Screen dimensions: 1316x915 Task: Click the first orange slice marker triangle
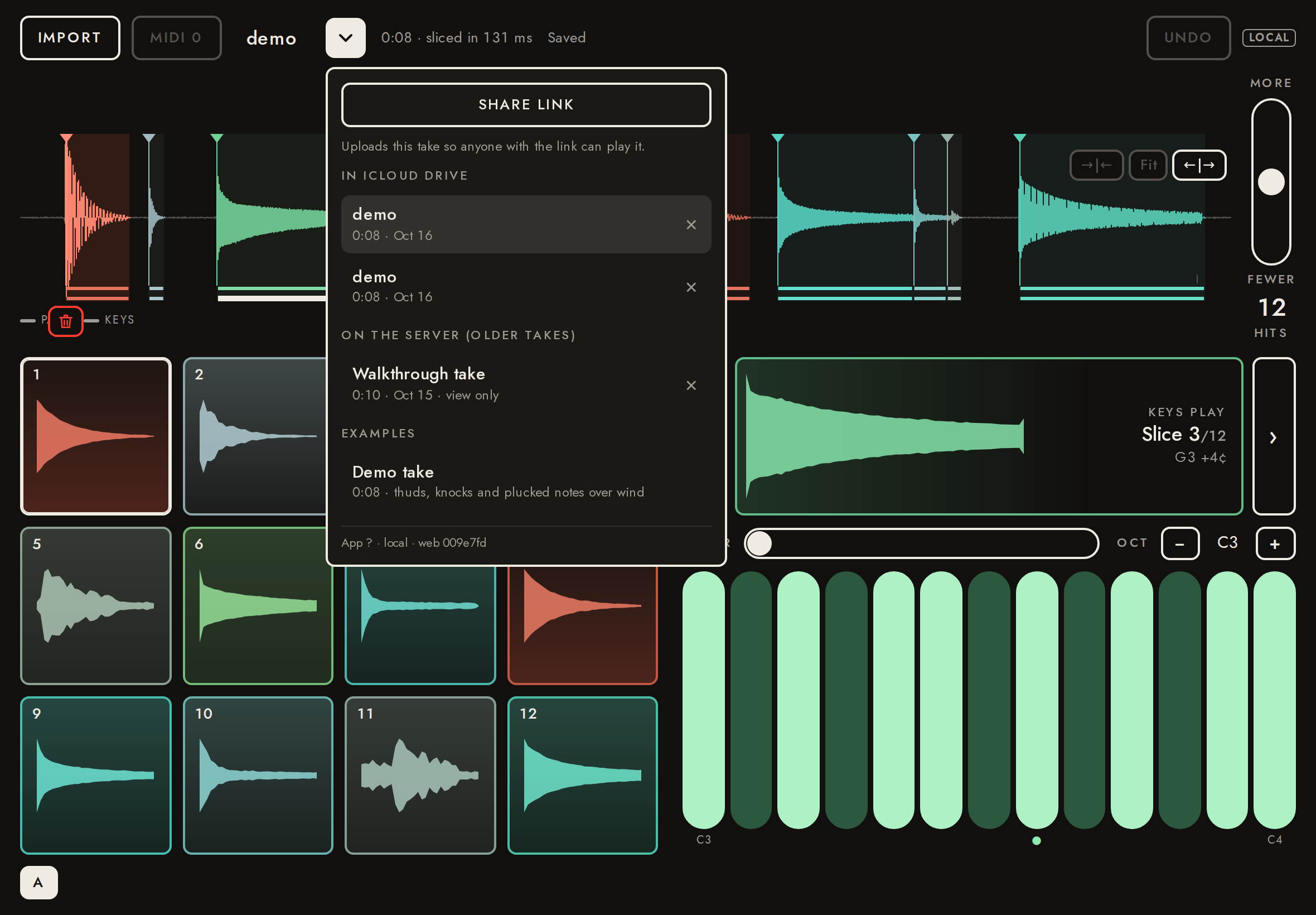pos(66,138)
